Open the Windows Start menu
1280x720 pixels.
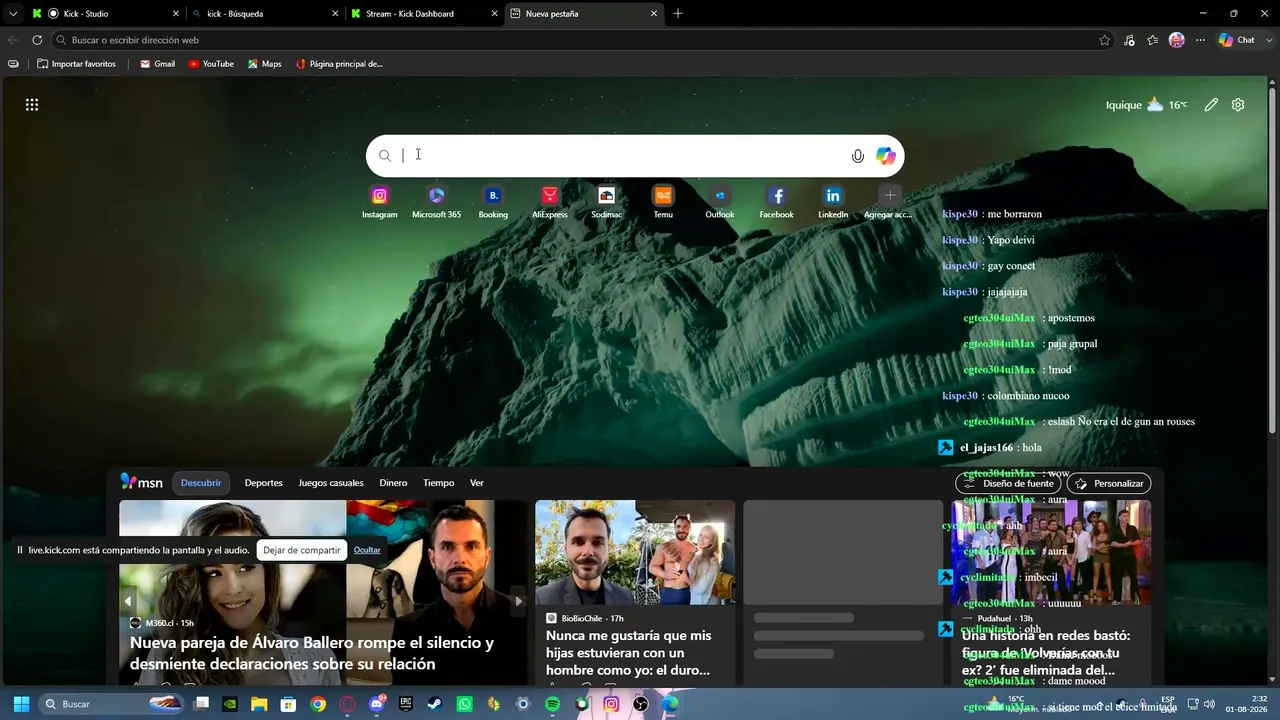point(21,704)
